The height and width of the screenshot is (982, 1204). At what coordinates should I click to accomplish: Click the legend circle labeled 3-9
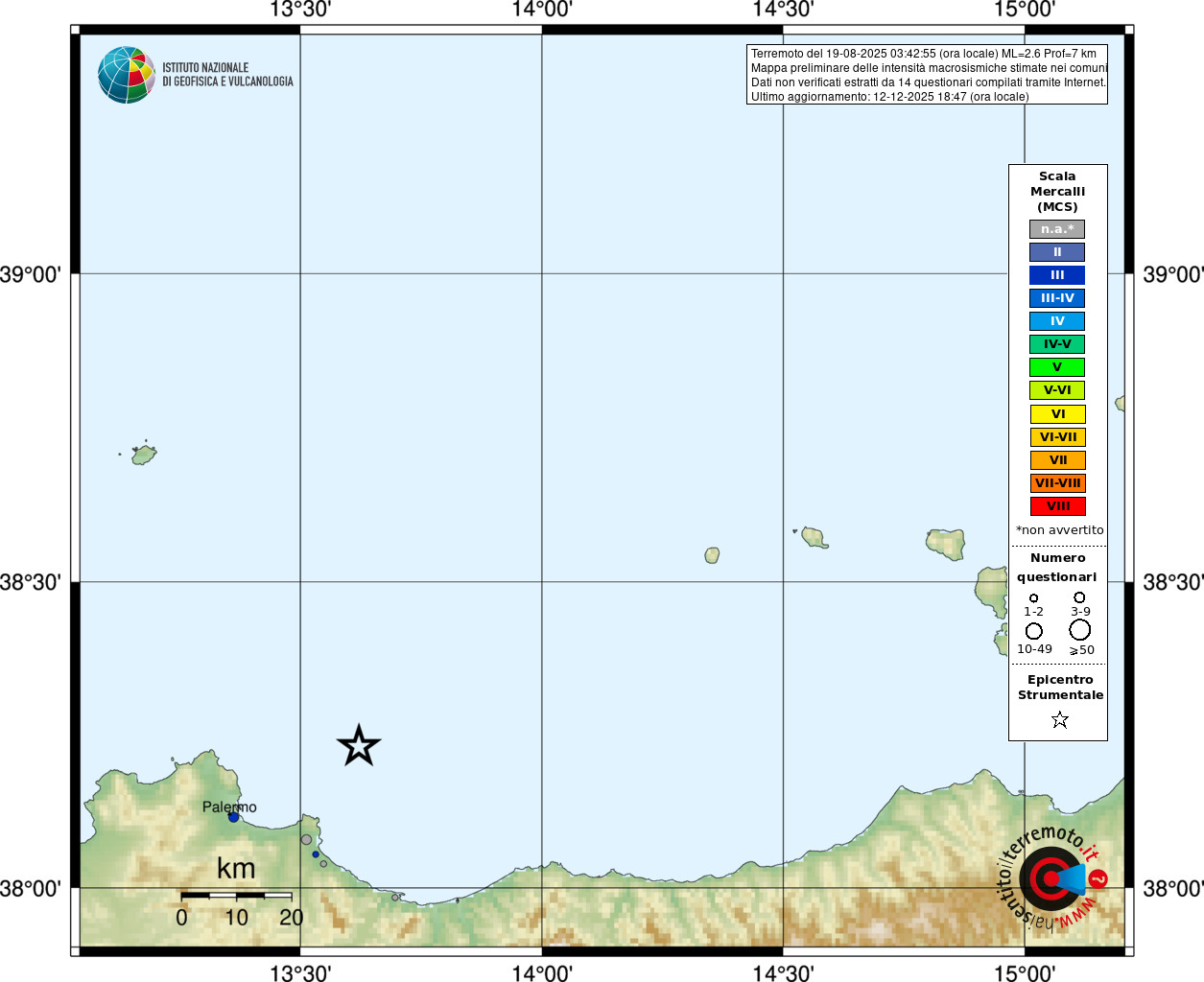pos(1079,597)
